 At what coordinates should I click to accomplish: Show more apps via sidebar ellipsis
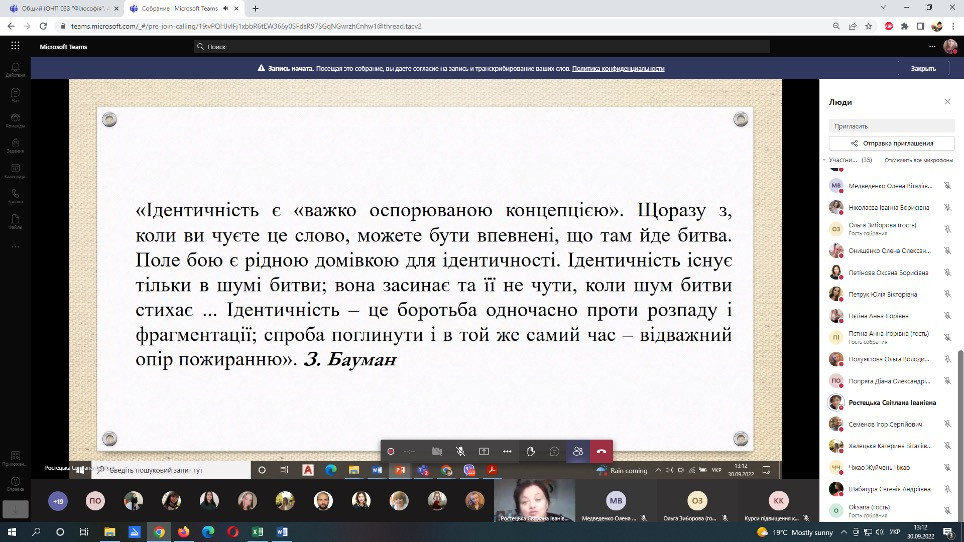point(15,246)
